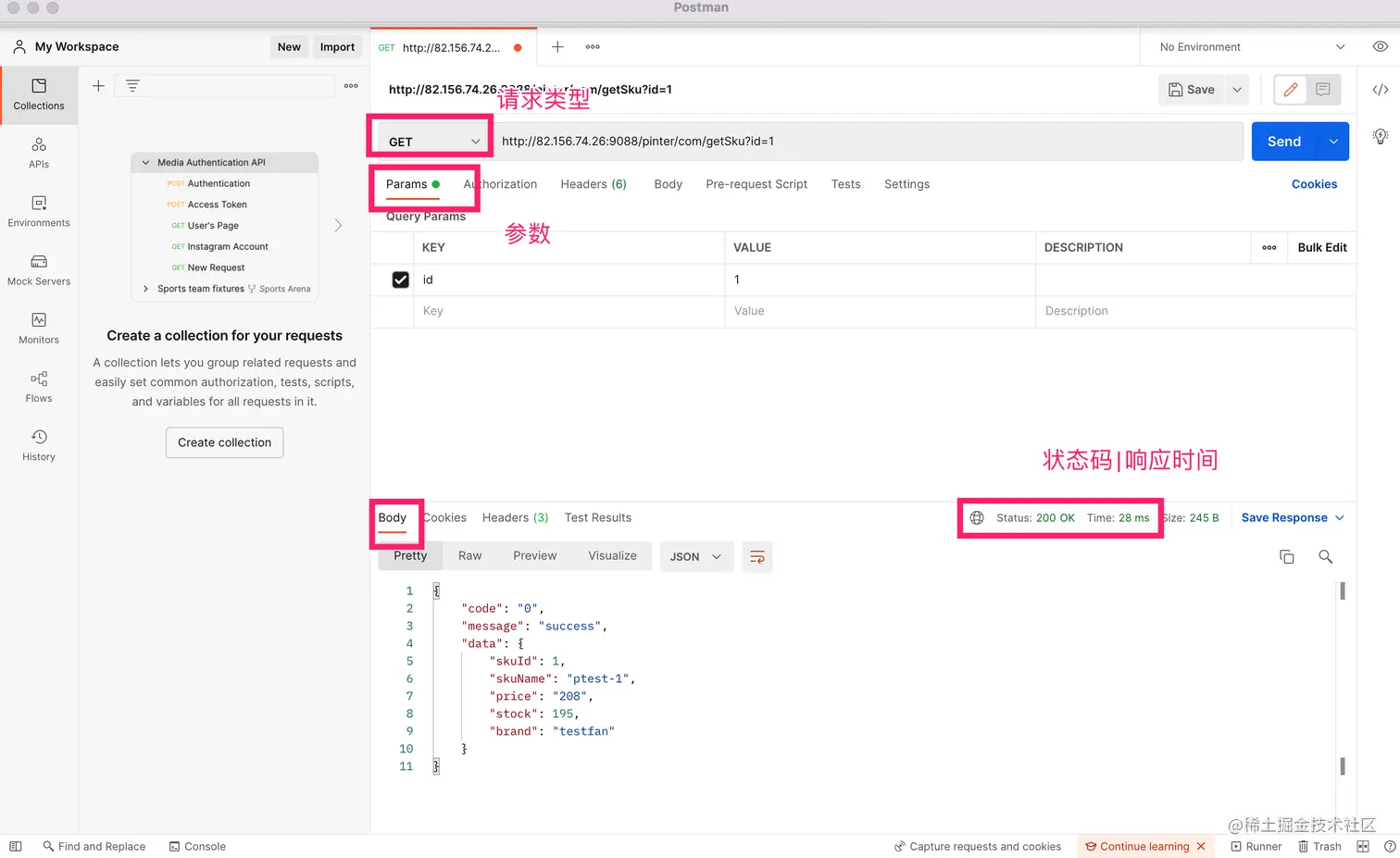Collapse the Media Authentication API collection

click(145, 163)
